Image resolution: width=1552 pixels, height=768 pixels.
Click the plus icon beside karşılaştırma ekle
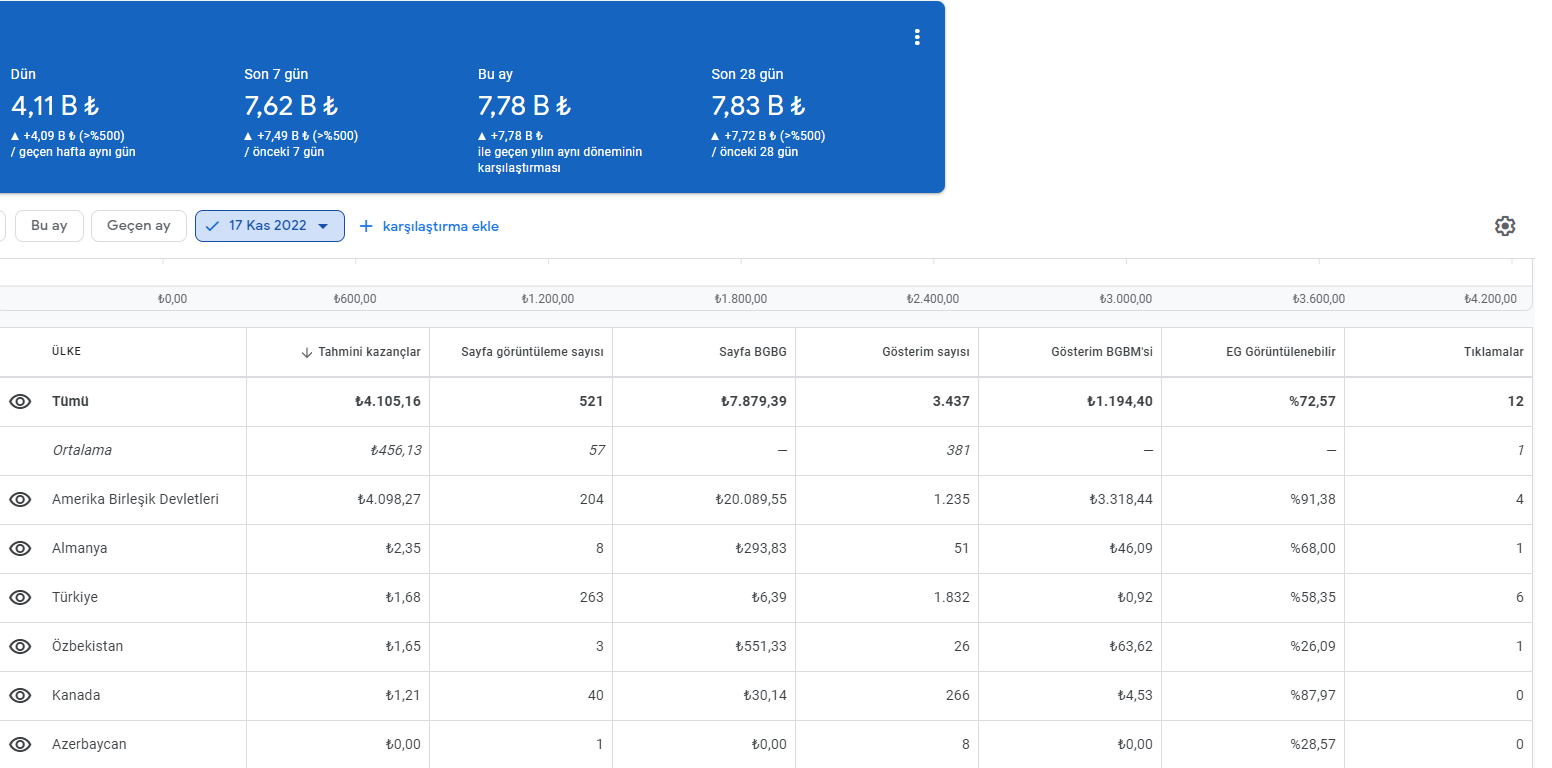point(365,226)
